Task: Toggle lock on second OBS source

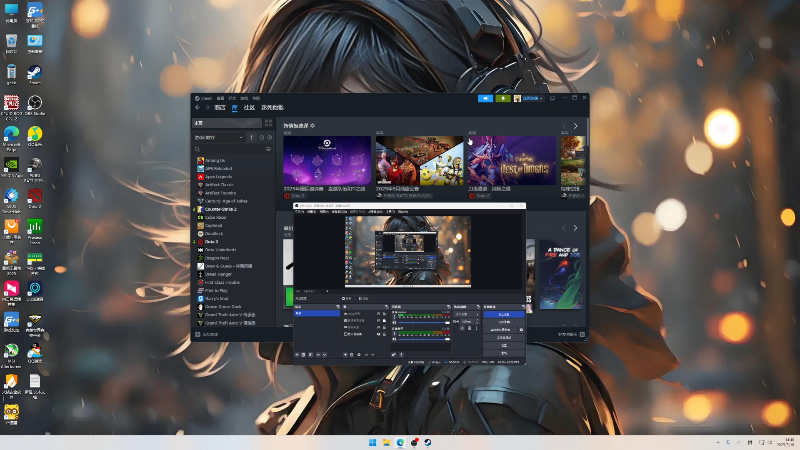Action: 384,320
